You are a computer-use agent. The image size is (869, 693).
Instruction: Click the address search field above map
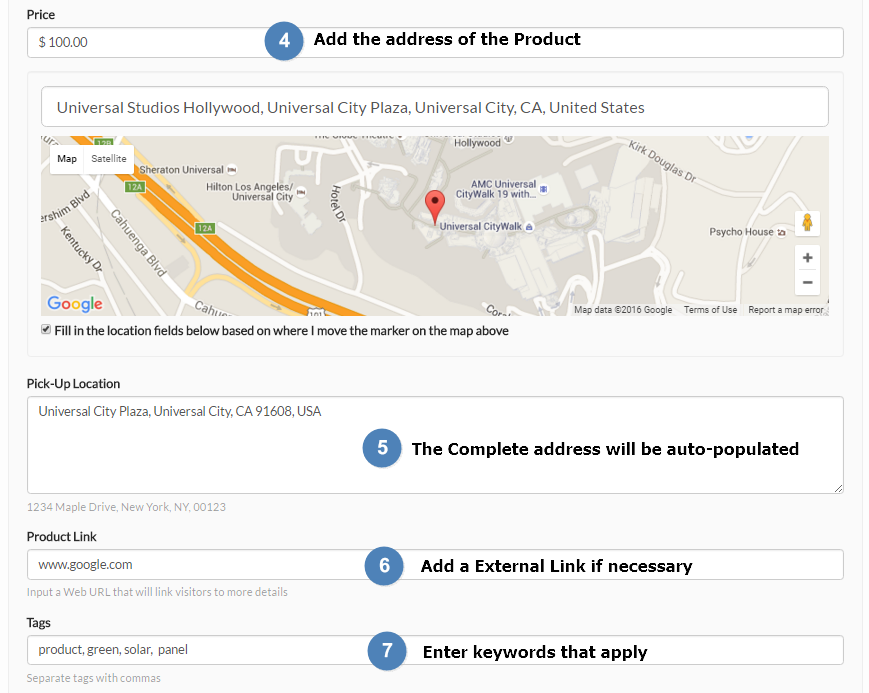click(x=435, y=107)
